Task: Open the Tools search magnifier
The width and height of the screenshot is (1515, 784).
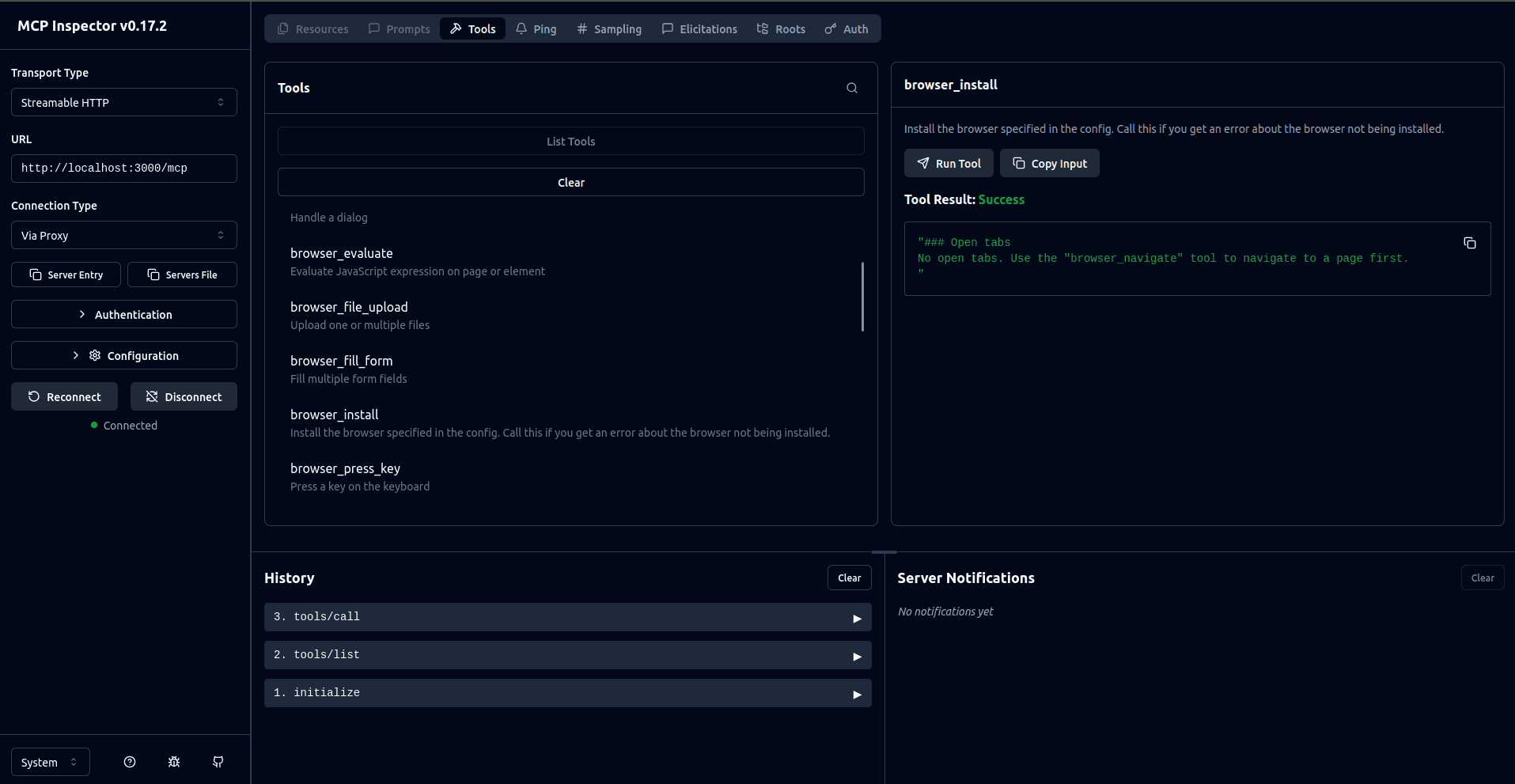Action: pos(851,88)
